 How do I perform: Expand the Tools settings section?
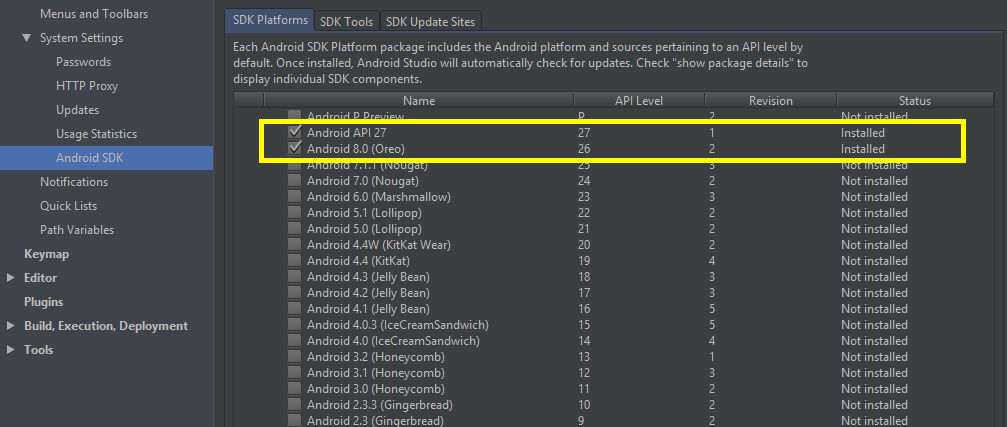pos(11,350)
